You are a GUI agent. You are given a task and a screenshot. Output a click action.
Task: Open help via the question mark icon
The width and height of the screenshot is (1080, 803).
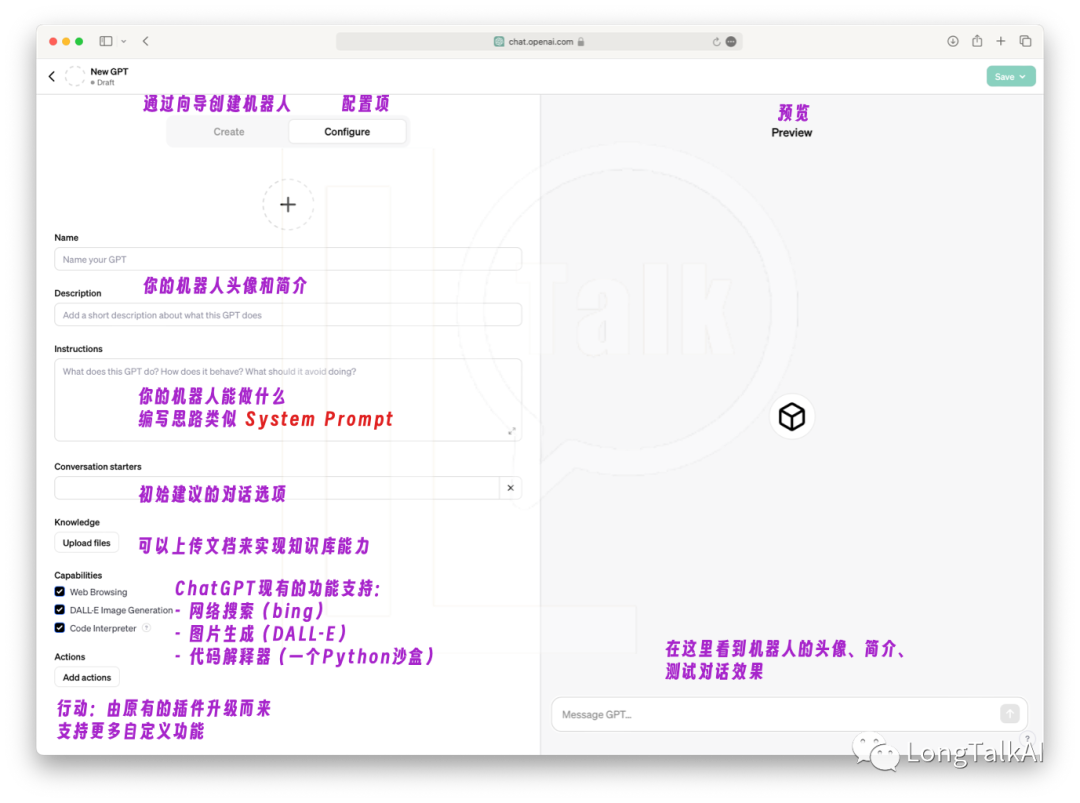pyautogui.click(x=1028, y=738)
